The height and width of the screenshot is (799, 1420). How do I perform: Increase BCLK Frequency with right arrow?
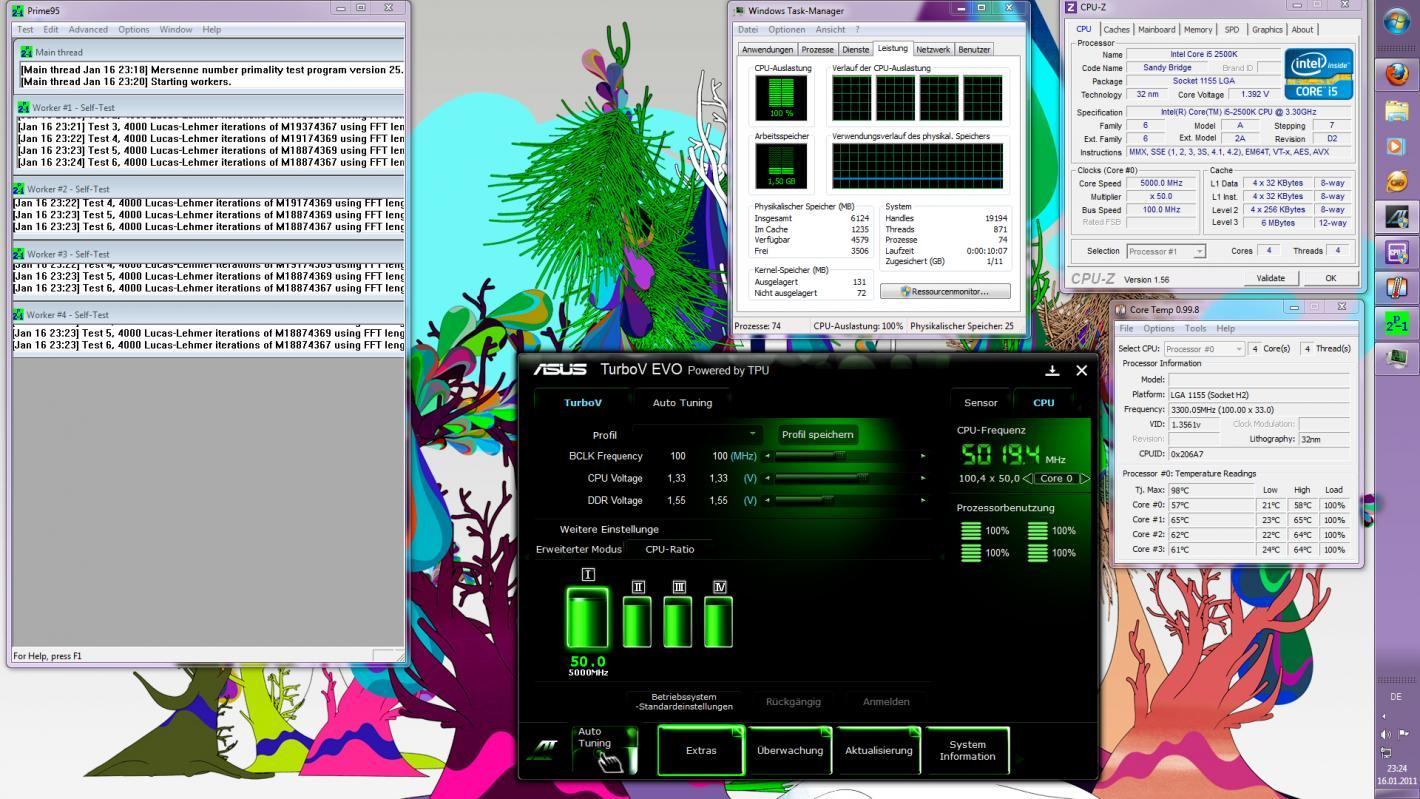pyautogui.click(x=922, y=456)
